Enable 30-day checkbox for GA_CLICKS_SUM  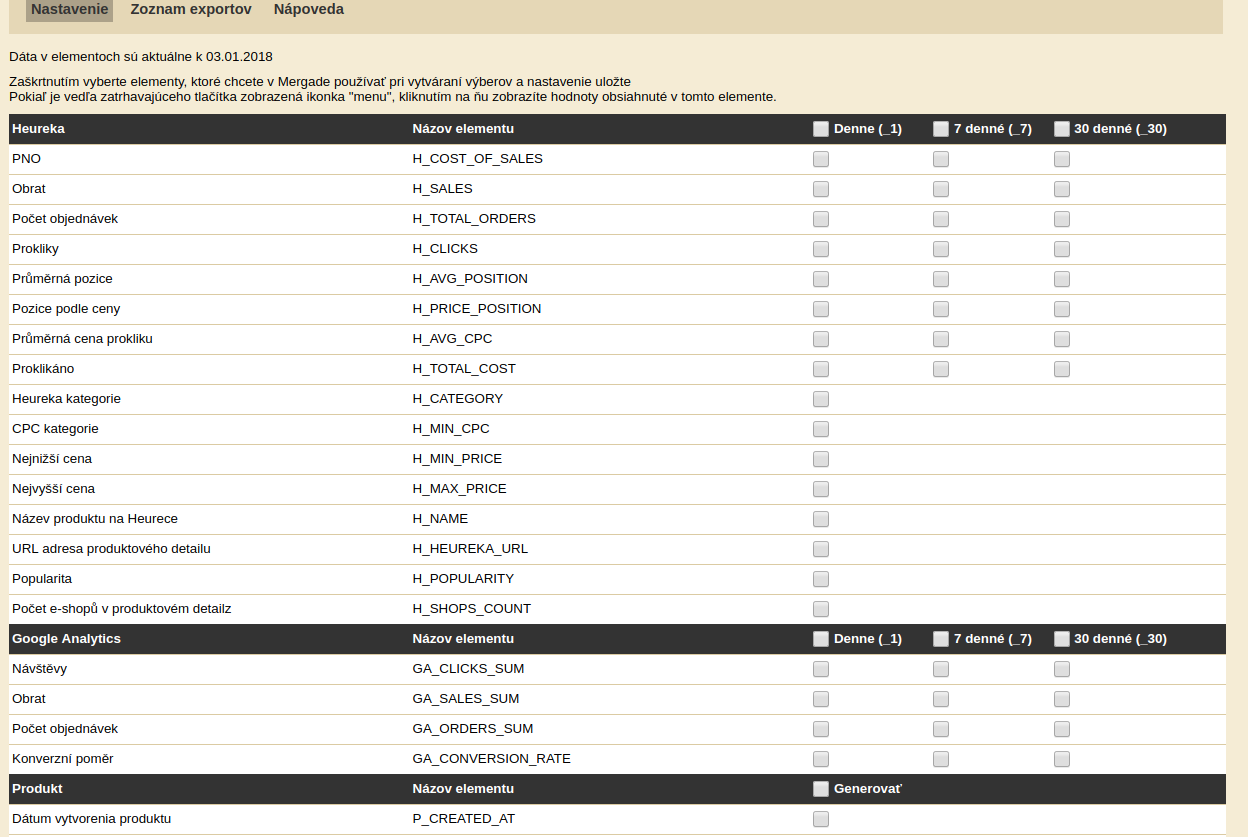click(x=1062, y=669)
